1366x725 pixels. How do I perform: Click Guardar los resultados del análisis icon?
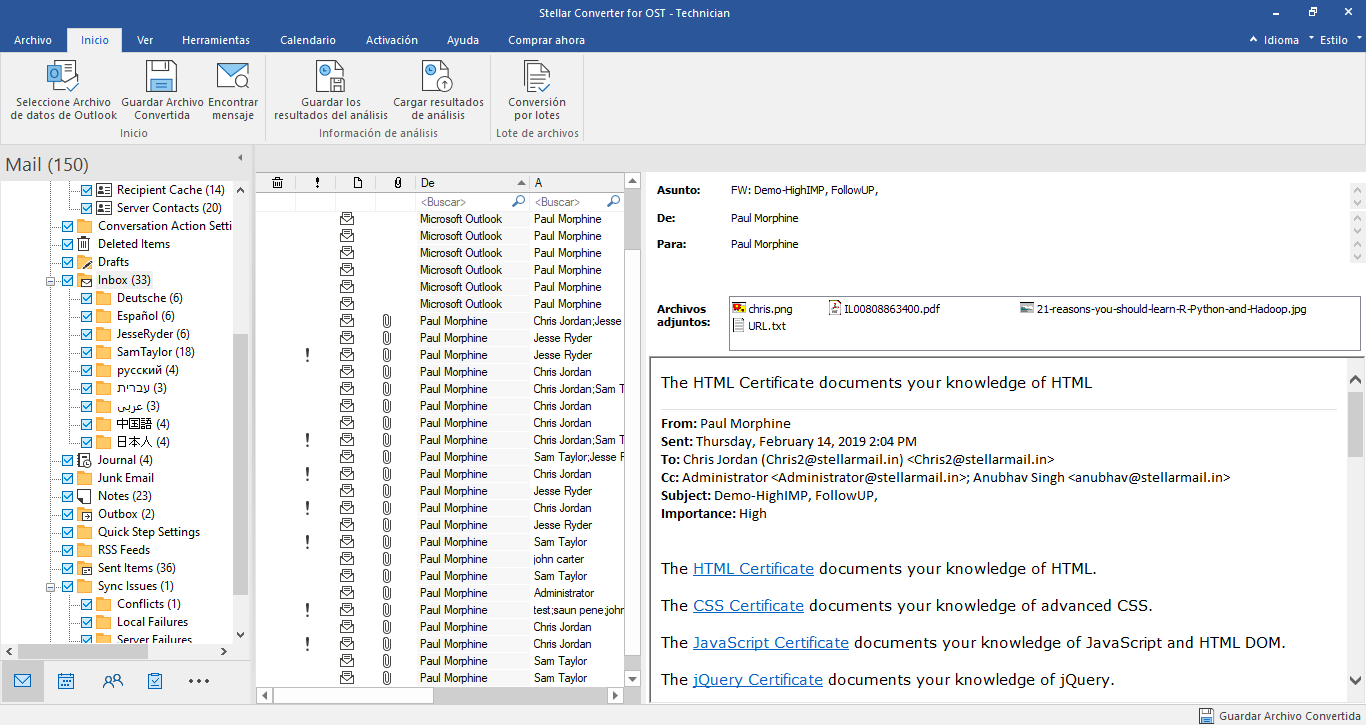pyautogui.click(x=330, y=77)
